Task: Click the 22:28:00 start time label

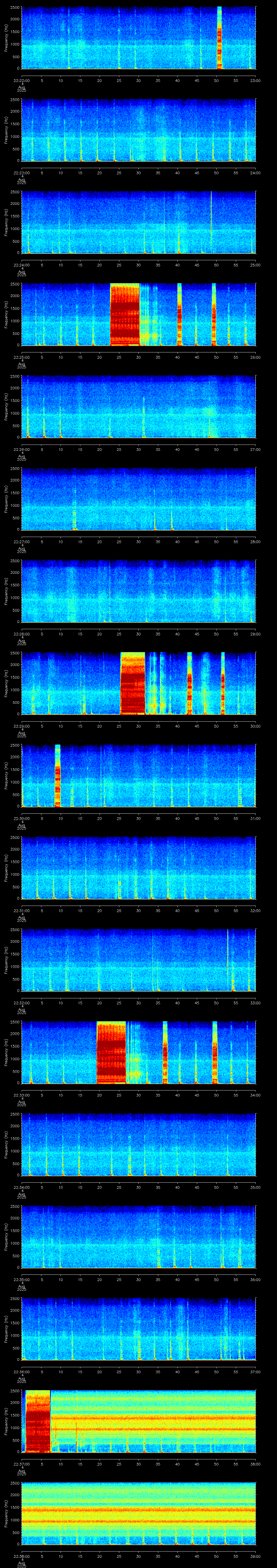Action: tap(21, 634)
